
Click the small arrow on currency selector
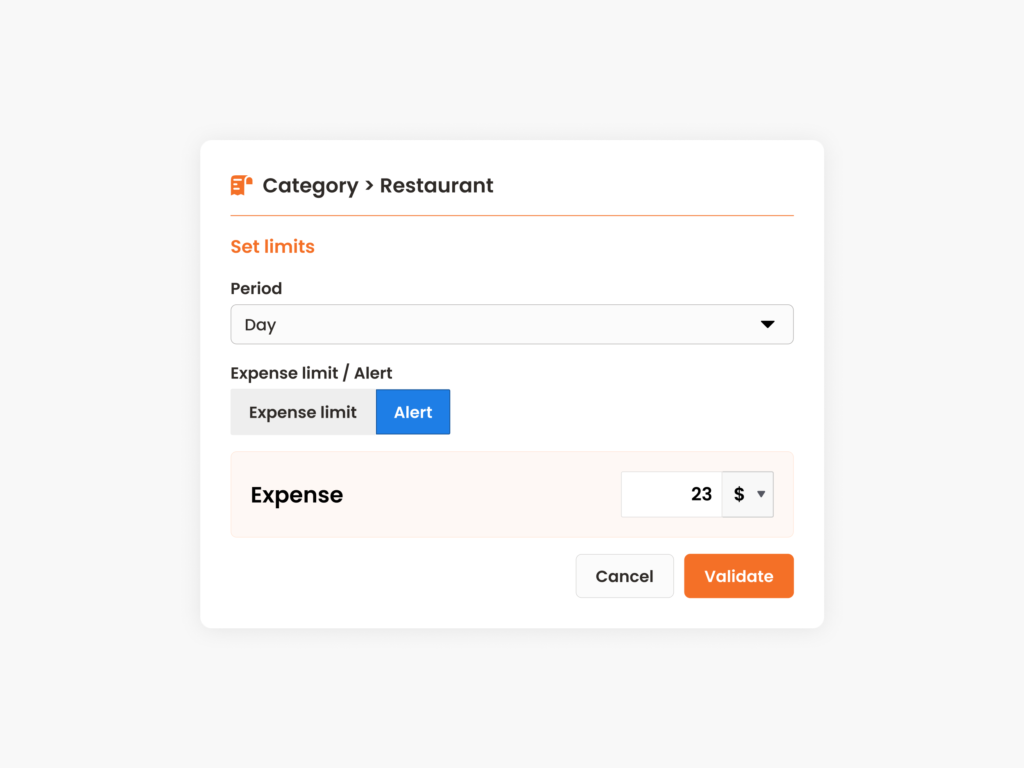pos(760,494)
